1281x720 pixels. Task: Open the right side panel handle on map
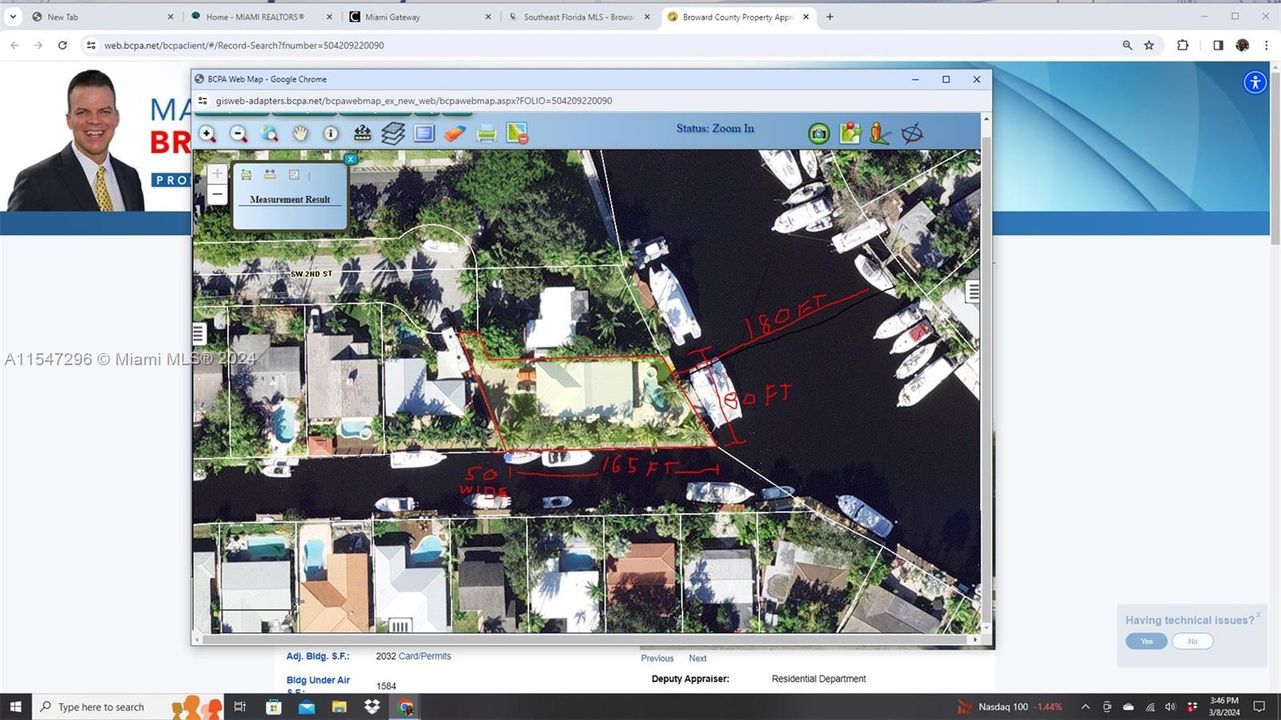tap(973, 291)
